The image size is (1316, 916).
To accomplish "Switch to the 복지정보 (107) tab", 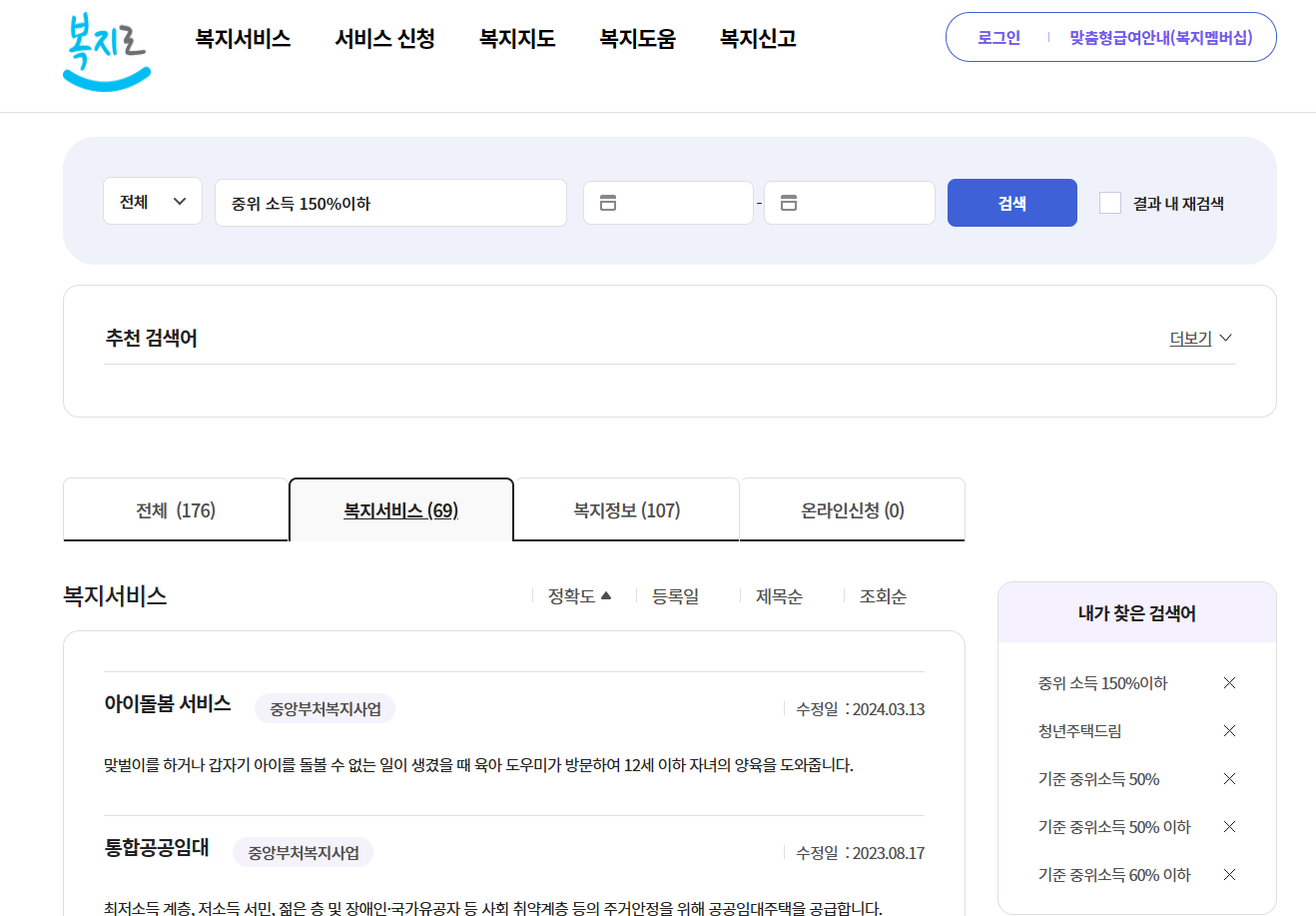I will coord(626,509).
